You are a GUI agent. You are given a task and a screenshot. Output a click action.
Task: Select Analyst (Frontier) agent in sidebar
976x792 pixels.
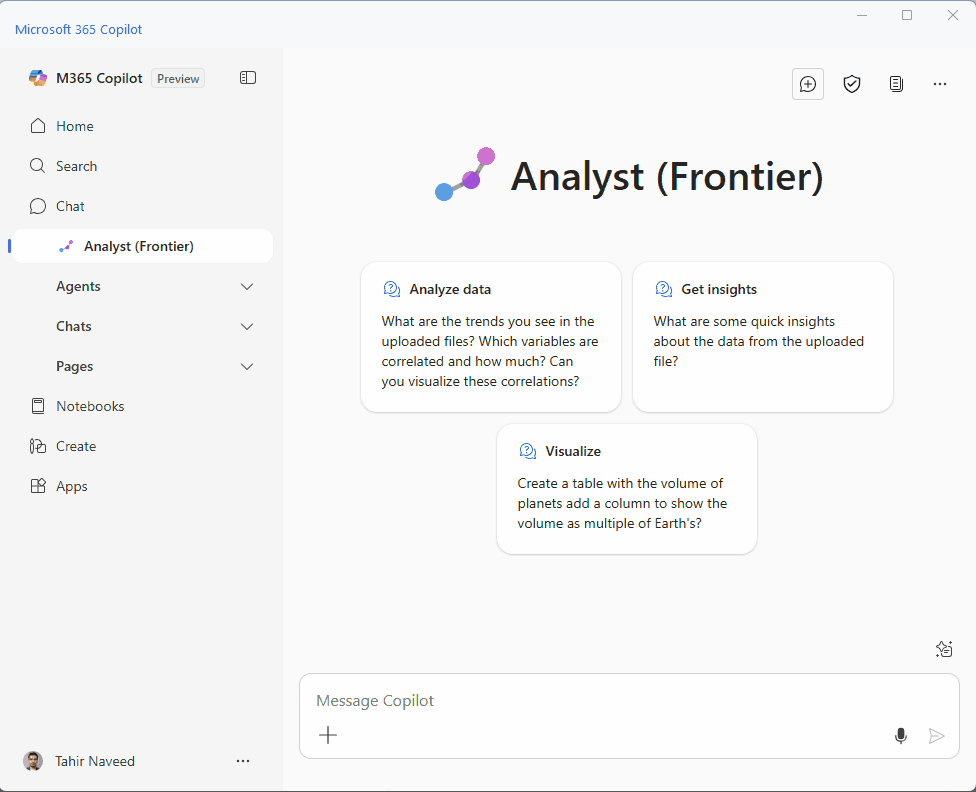(143, 246)
